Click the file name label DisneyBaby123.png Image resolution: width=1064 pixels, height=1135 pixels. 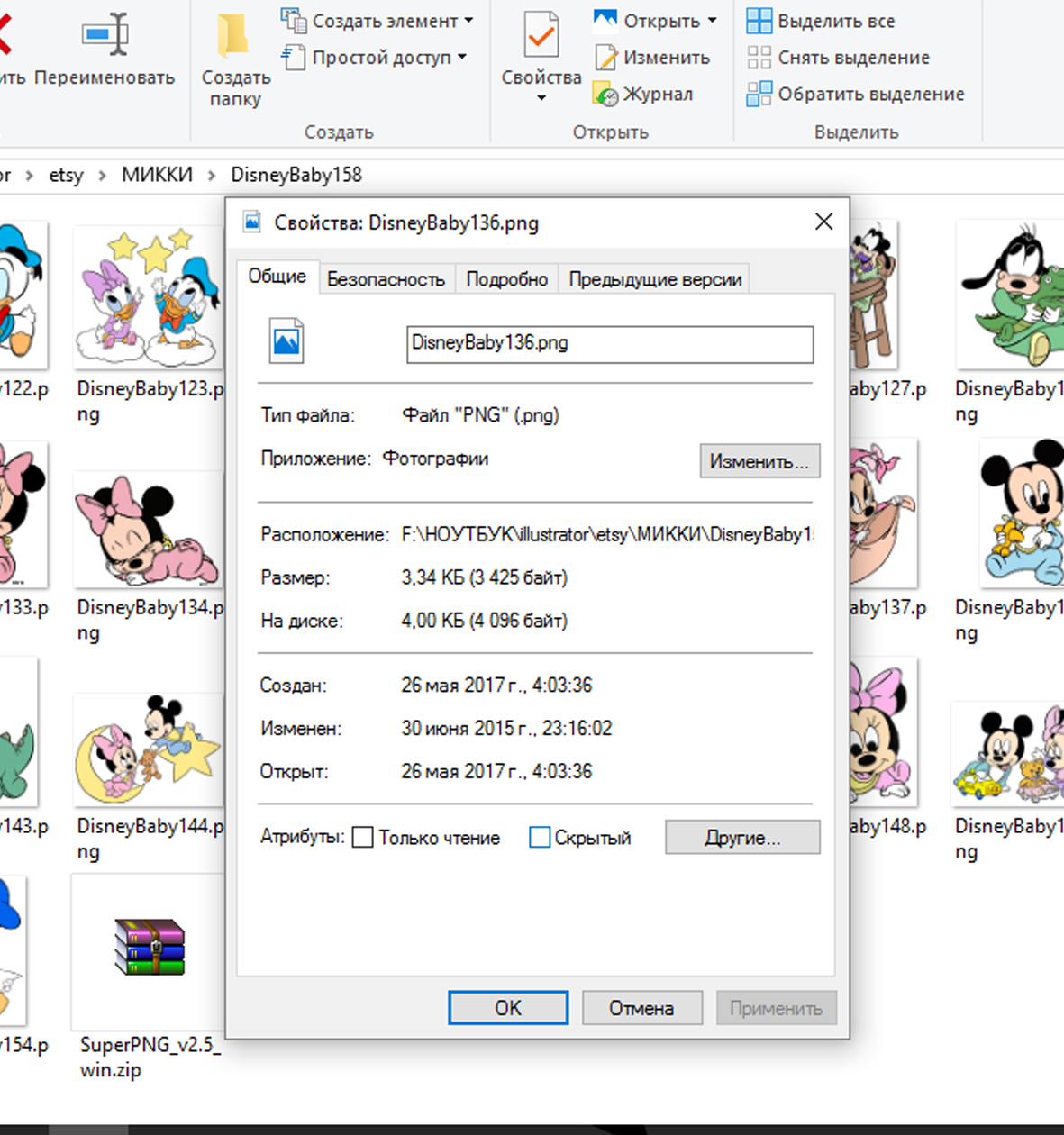(x=150, y=401)
